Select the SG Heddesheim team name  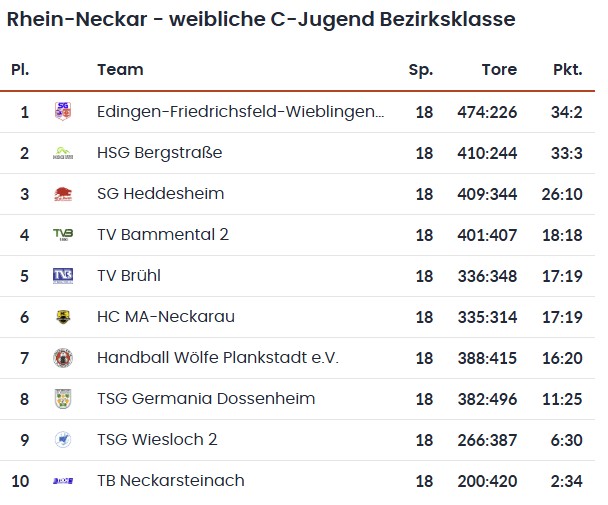pos(160,194)
